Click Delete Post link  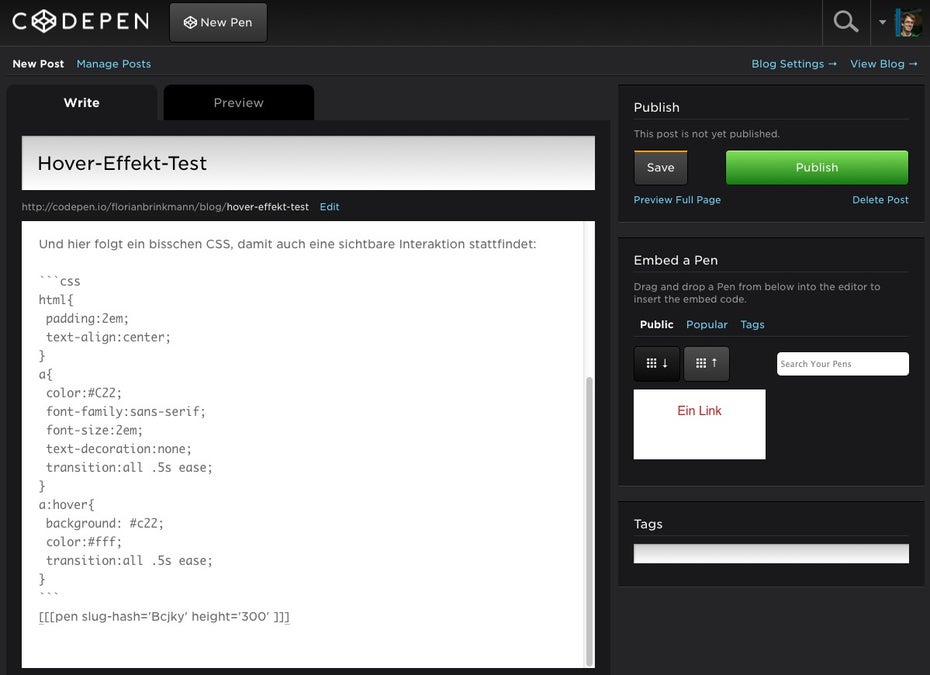(880, 200)
